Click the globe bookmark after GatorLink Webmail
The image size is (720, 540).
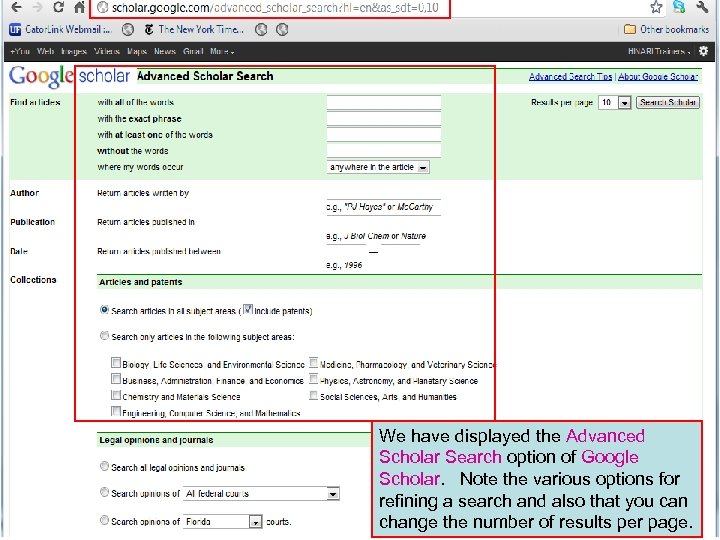128,30
